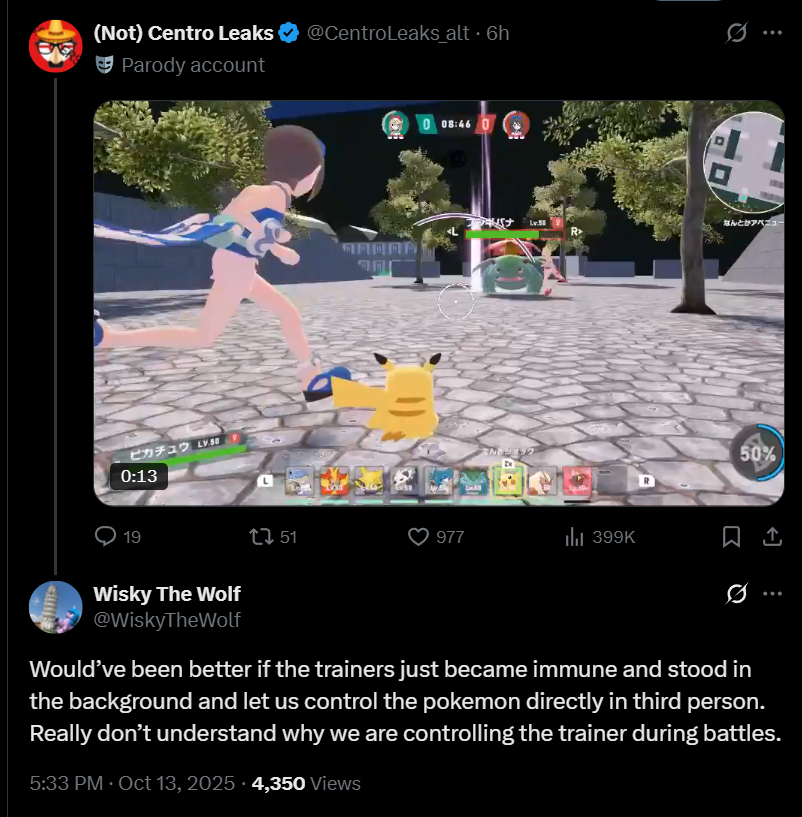802x817 pixels.
Task: Click the share icon on the video post
Action: [772, 537]
